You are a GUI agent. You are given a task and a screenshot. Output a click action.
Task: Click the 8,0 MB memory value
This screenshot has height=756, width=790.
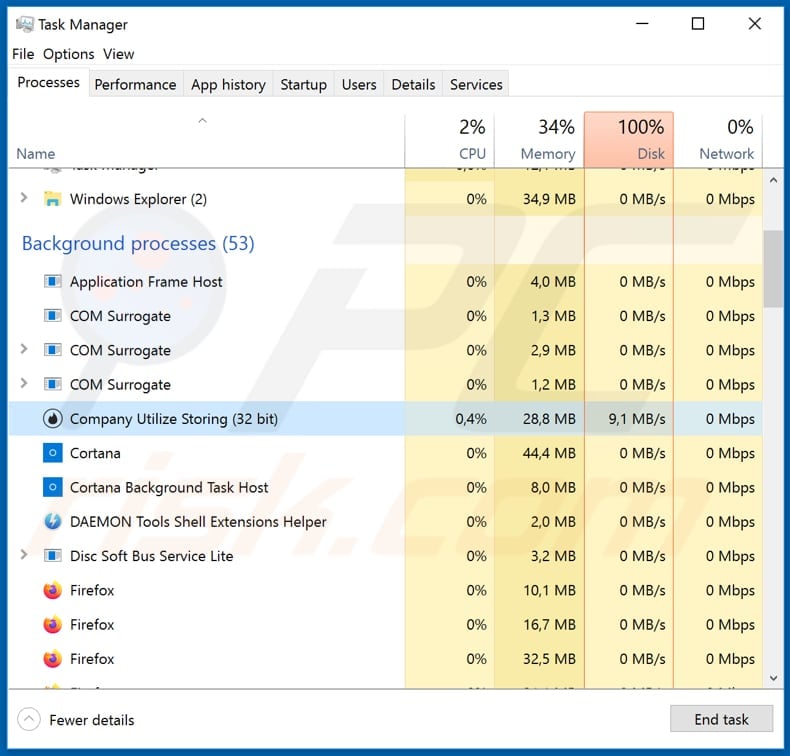coord(553,487)
